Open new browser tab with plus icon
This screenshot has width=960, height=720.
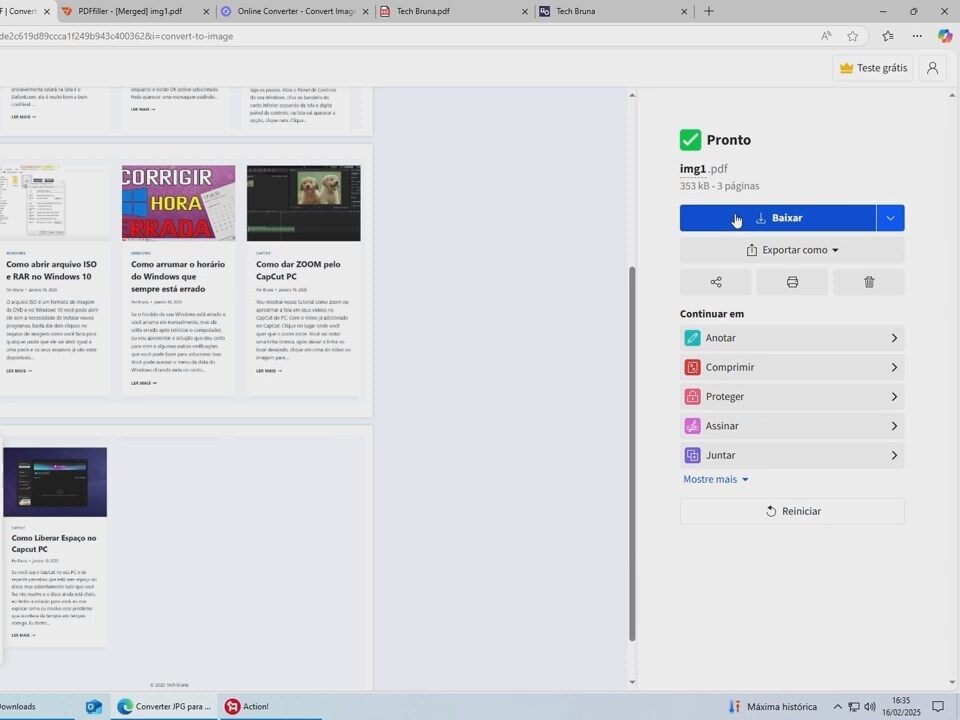pos(709,11)
